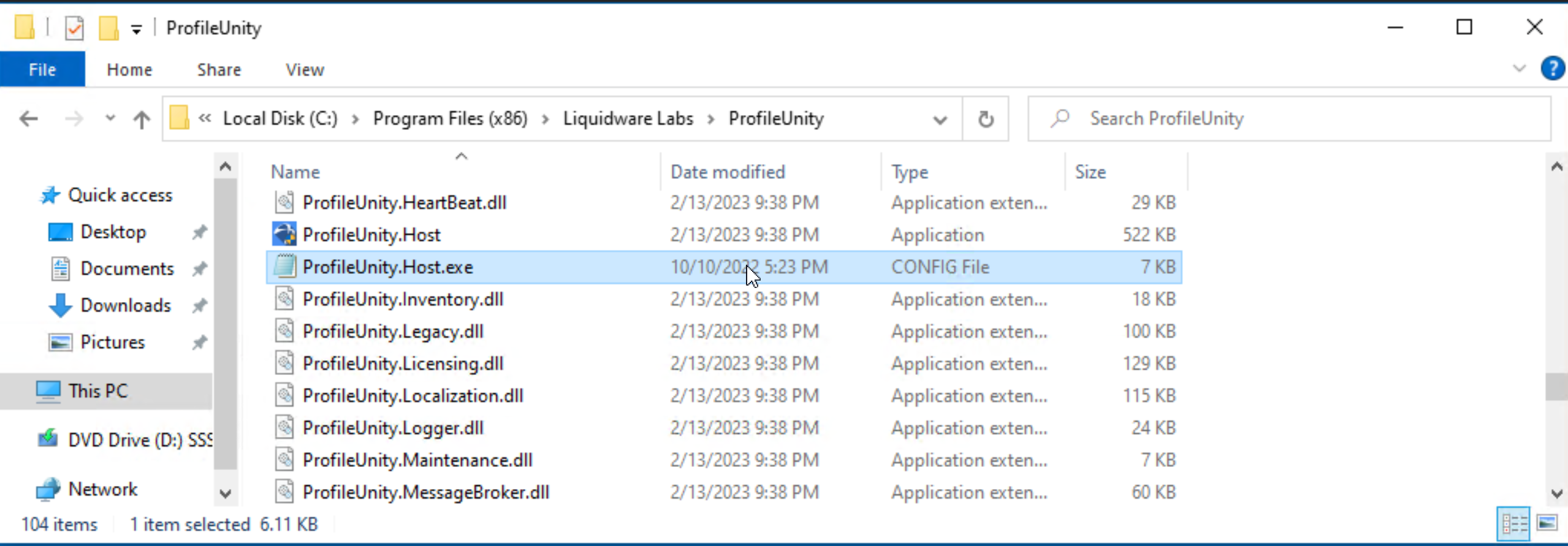Go back with the Back arrow
The width and height of the screenshot is (1568, 546).
29,118
